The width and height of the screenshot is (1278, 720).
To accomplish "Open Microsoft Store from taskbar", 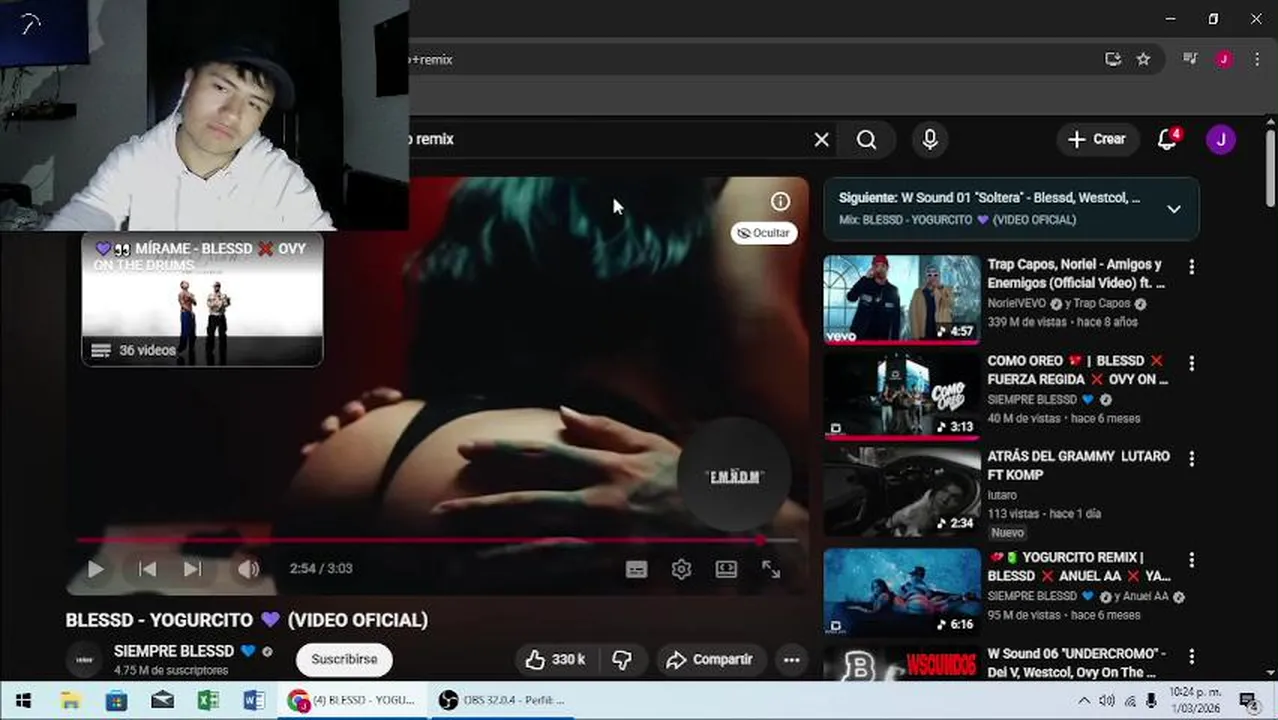I will (116, 701).
